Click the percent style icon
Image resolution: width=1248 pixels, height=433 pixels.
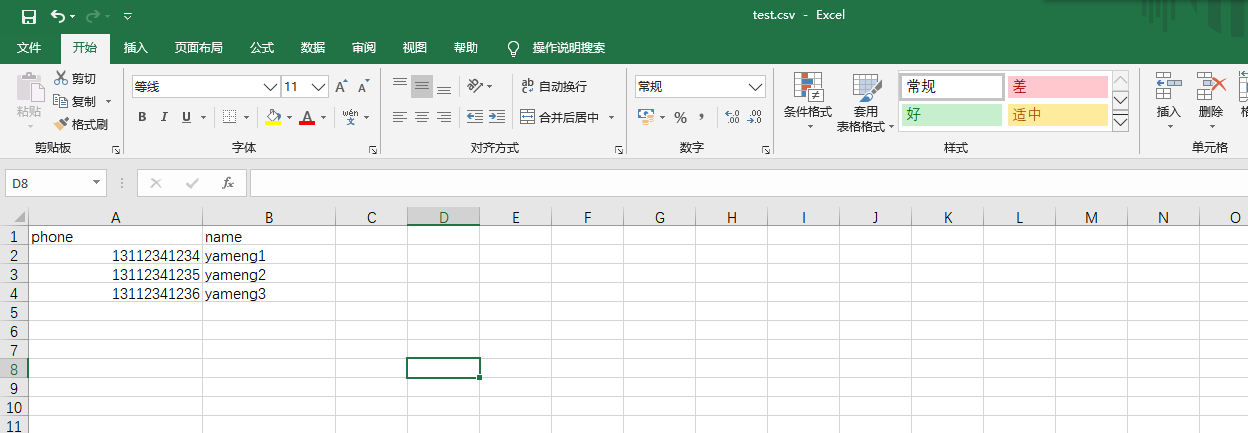click(680, 117)
